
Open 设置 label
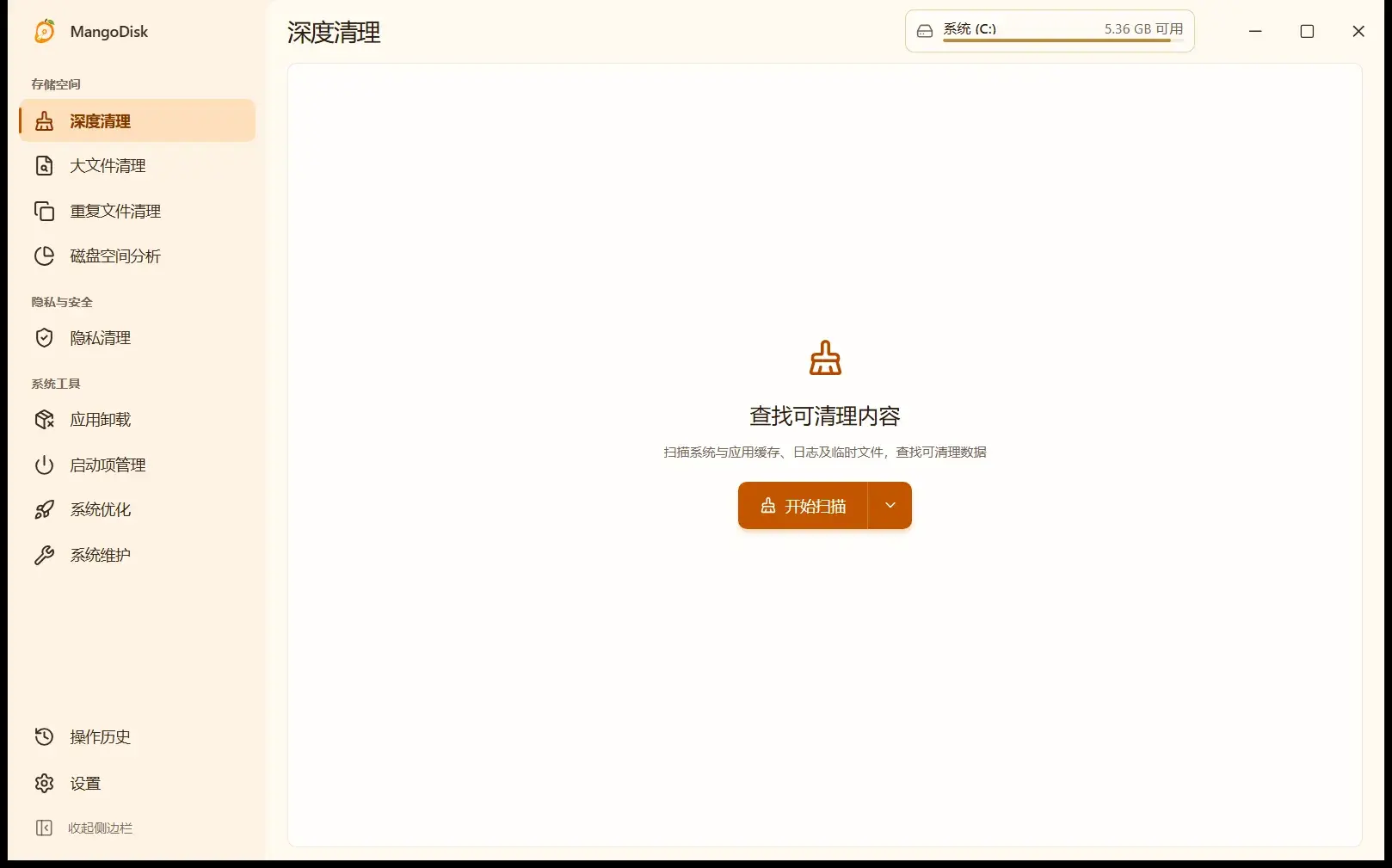point(85,783)
